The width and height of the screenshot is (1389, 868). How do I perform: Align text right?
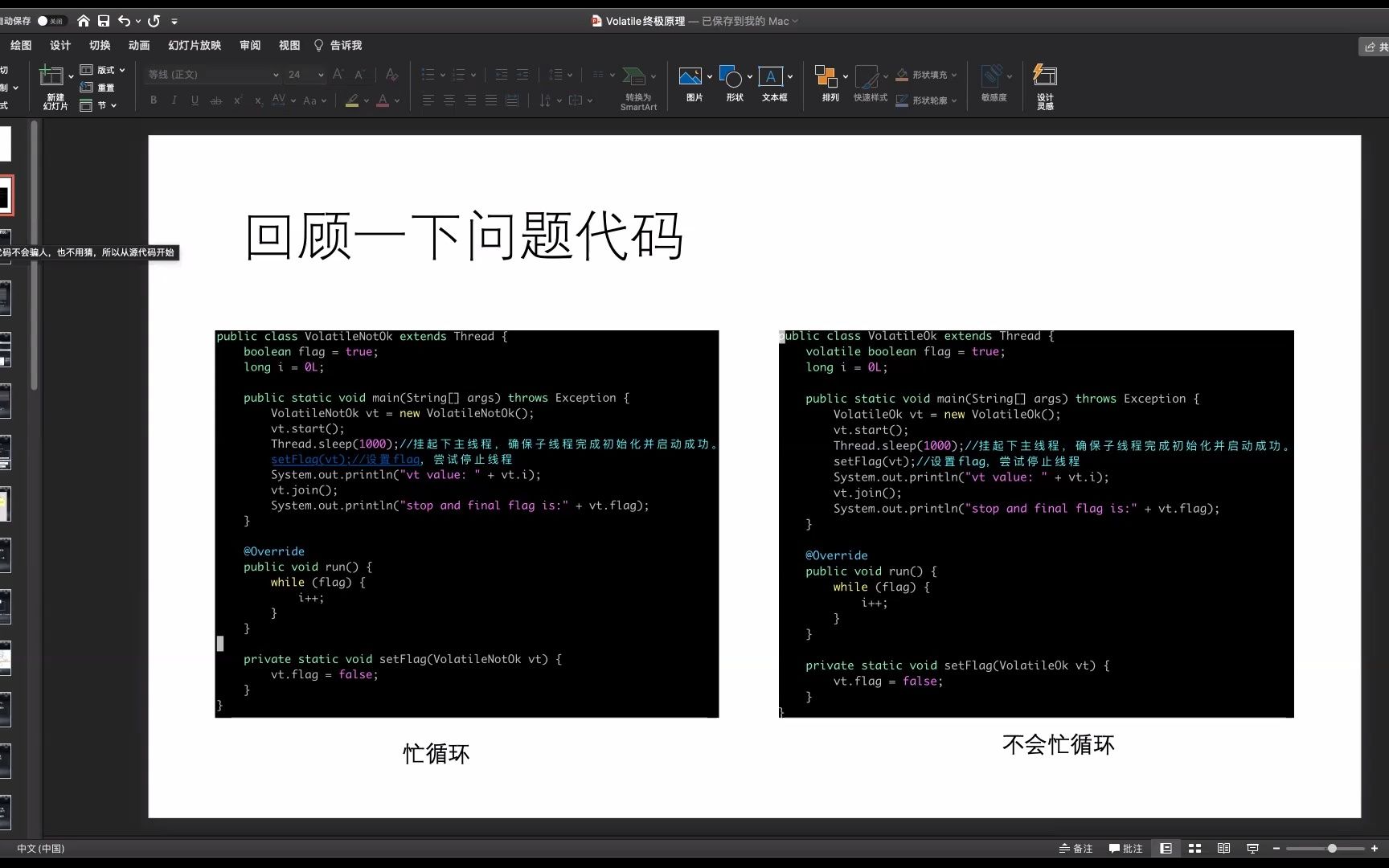(x=470, y=100)
